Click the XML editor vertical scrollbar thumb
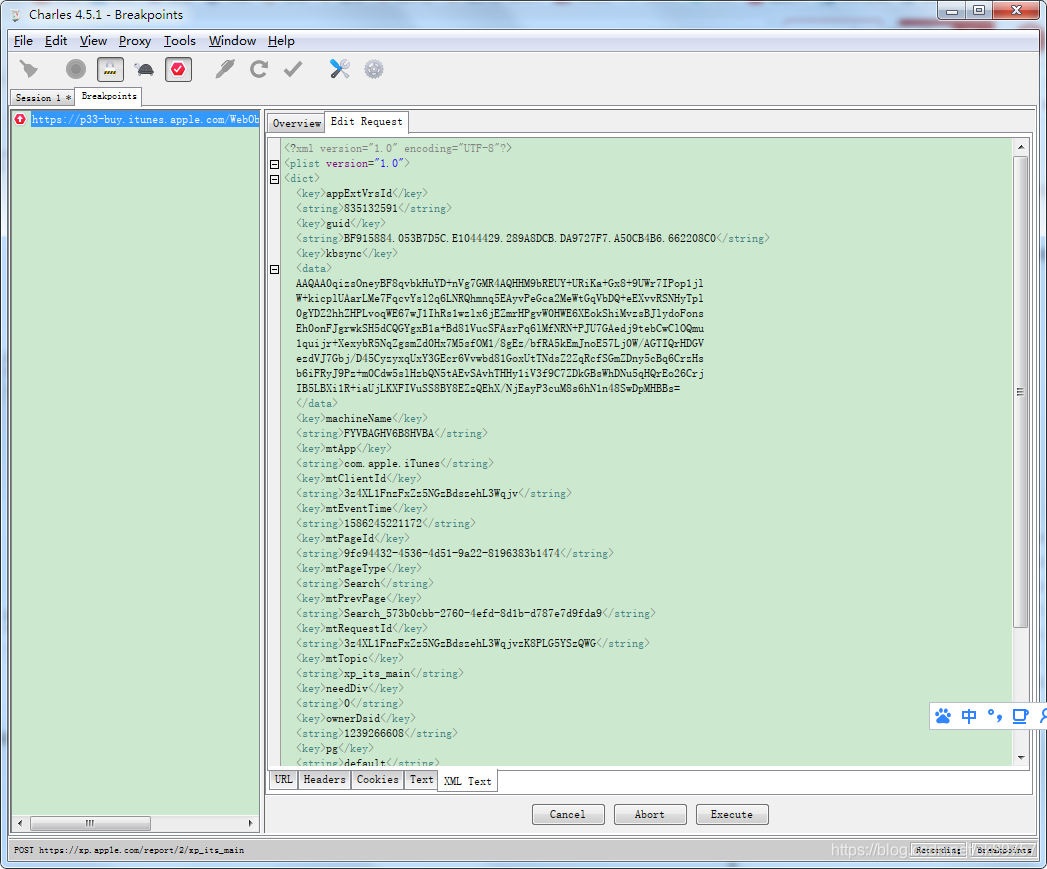Screen dimensions: 1047x869 1020,391
